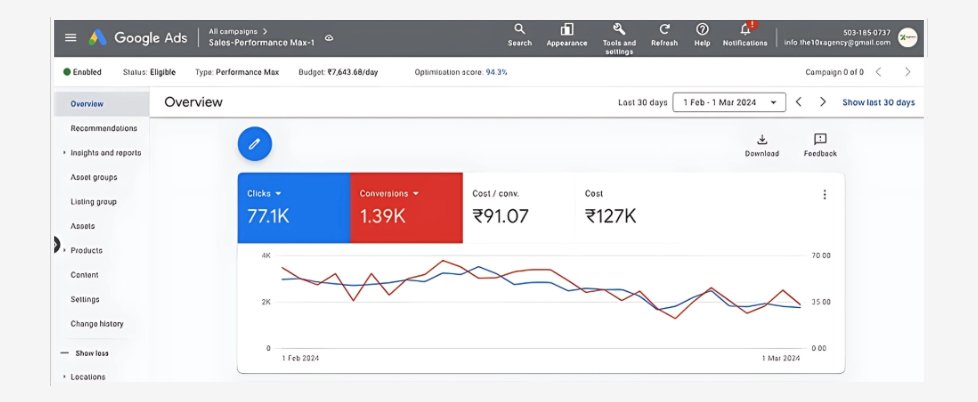This screenshot has width=978, height=402.
Task: Select Recommendations in the sidebar
Action: click(x=103, y=128)
